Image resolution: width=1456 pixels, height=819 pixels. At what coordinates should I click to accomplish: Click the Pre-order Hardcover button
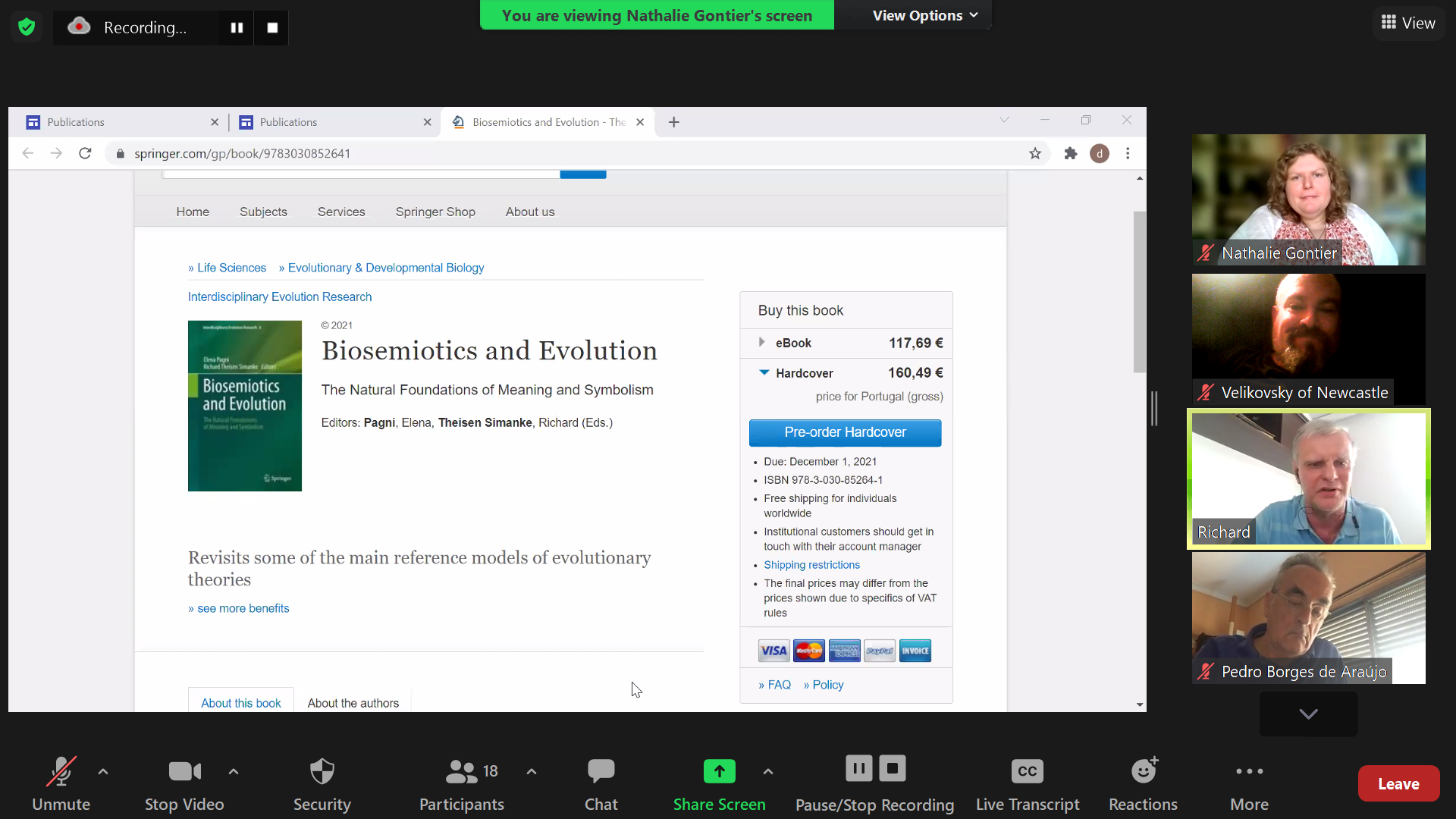[845, 432]
